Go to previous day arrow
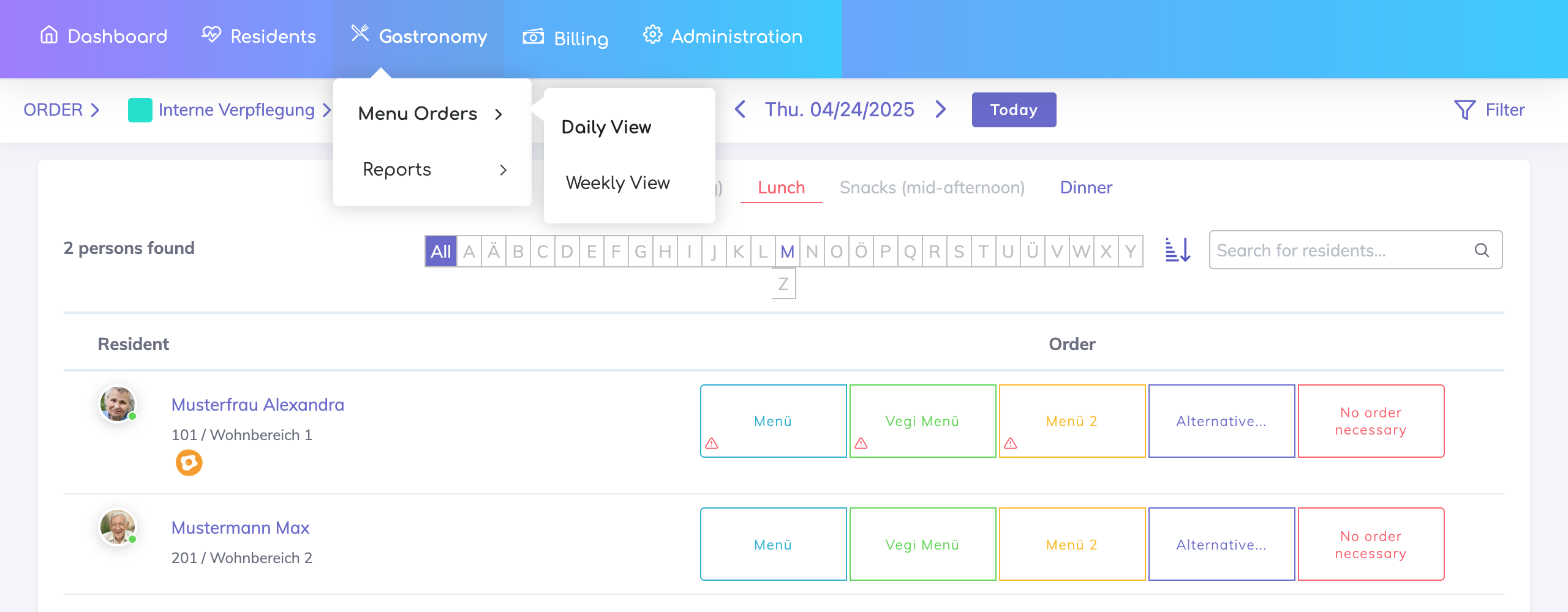This screenshot has height=612, width=1568. pyautogui.click(x=741, y=110)
